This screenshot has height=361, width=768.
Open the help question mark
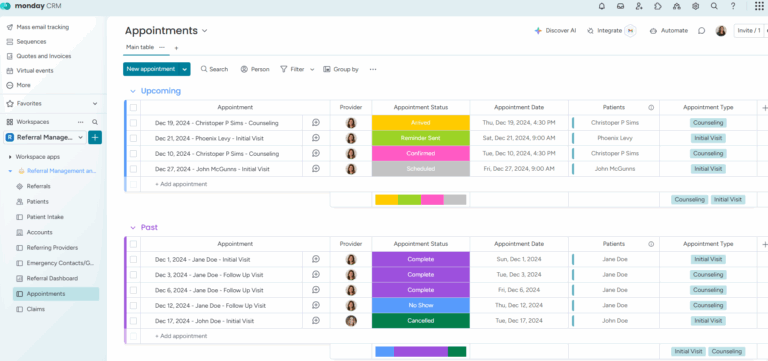tap(733, 6)
